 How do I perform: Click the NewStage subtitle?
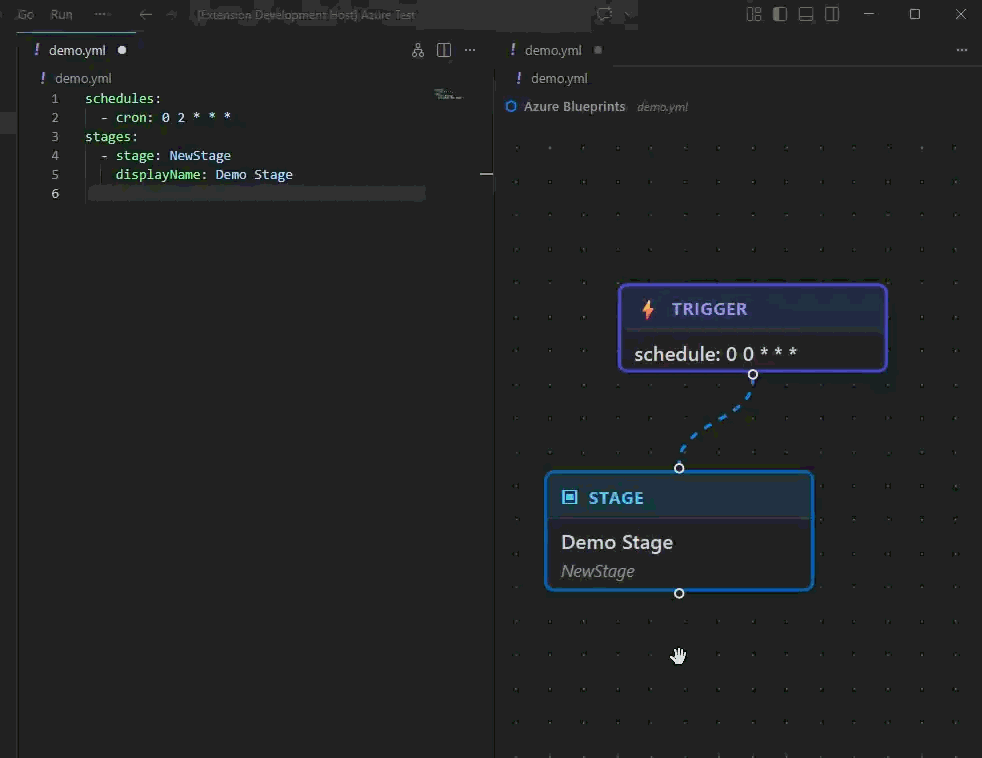click(597, 571)
